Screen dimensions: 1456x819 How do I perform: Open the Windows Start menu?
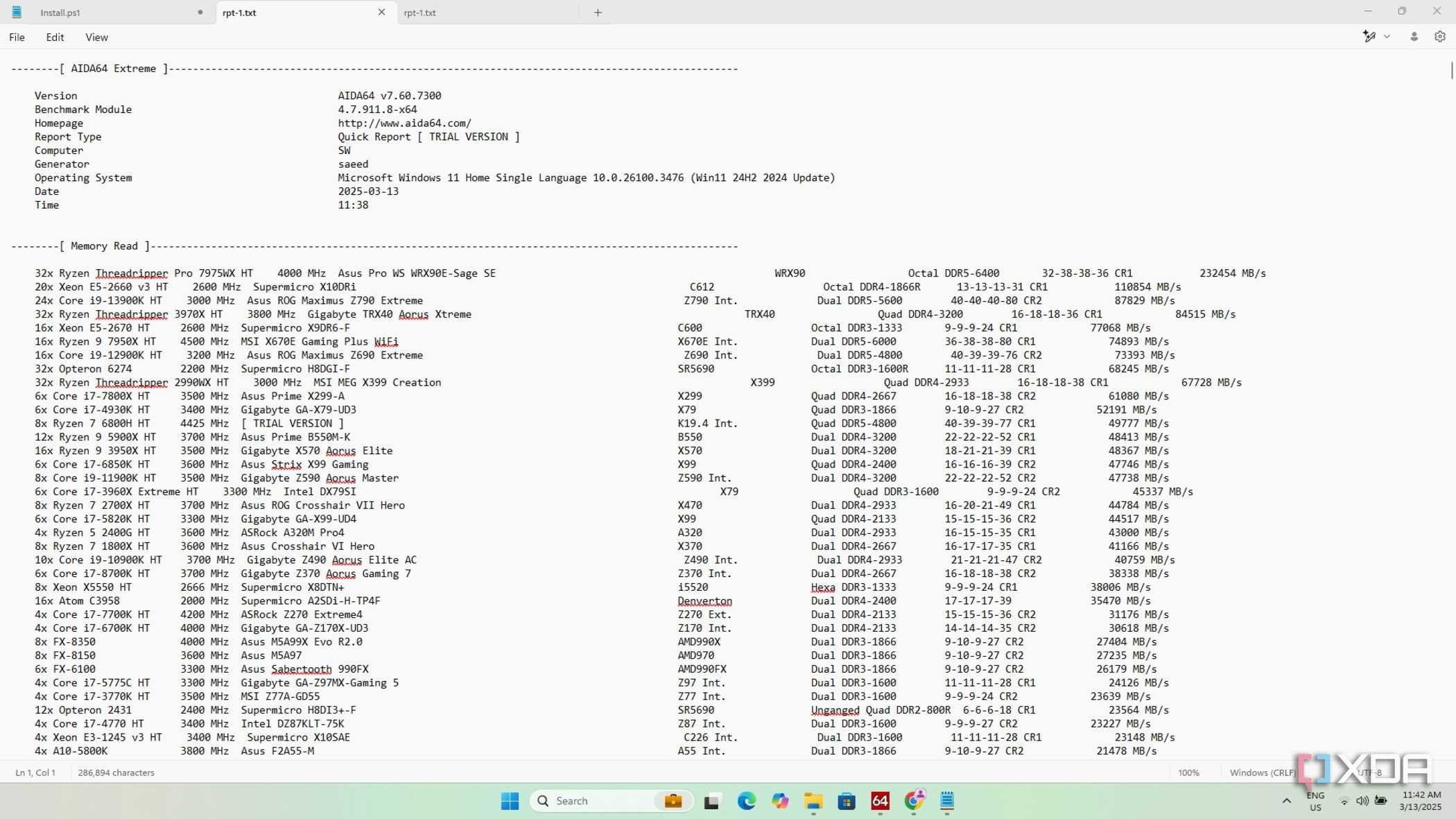click(510, 801)
